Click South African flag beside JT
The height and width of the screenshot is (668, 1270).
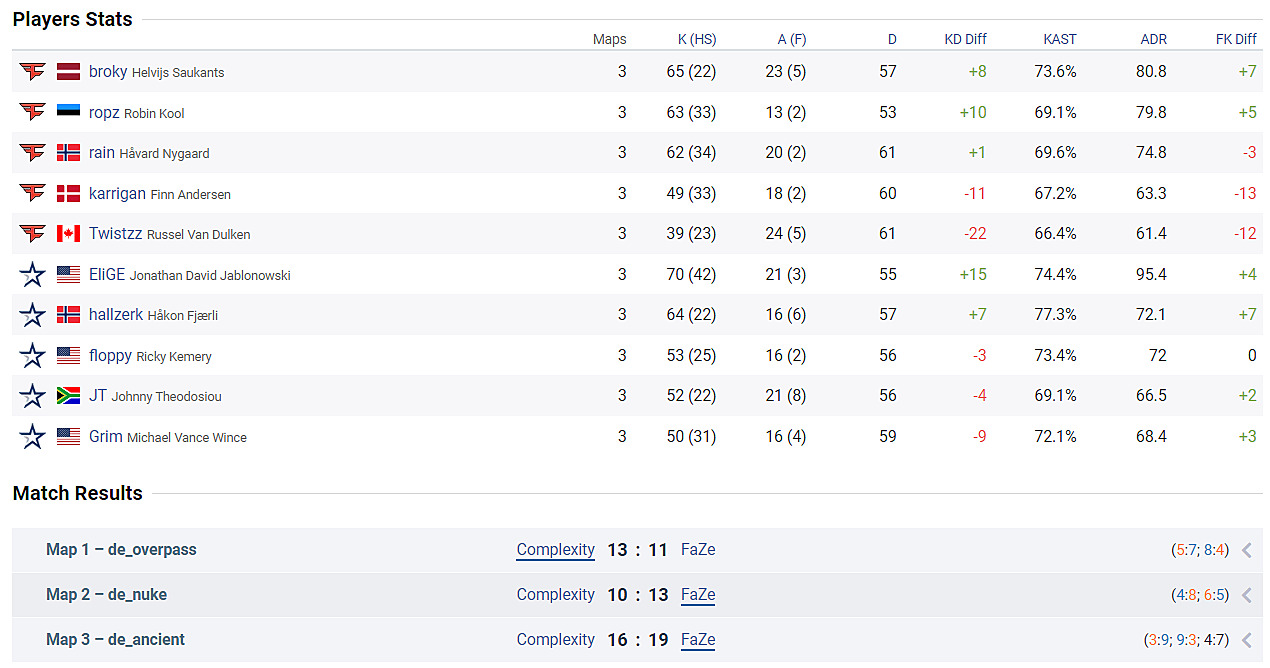tap(68, 396)
